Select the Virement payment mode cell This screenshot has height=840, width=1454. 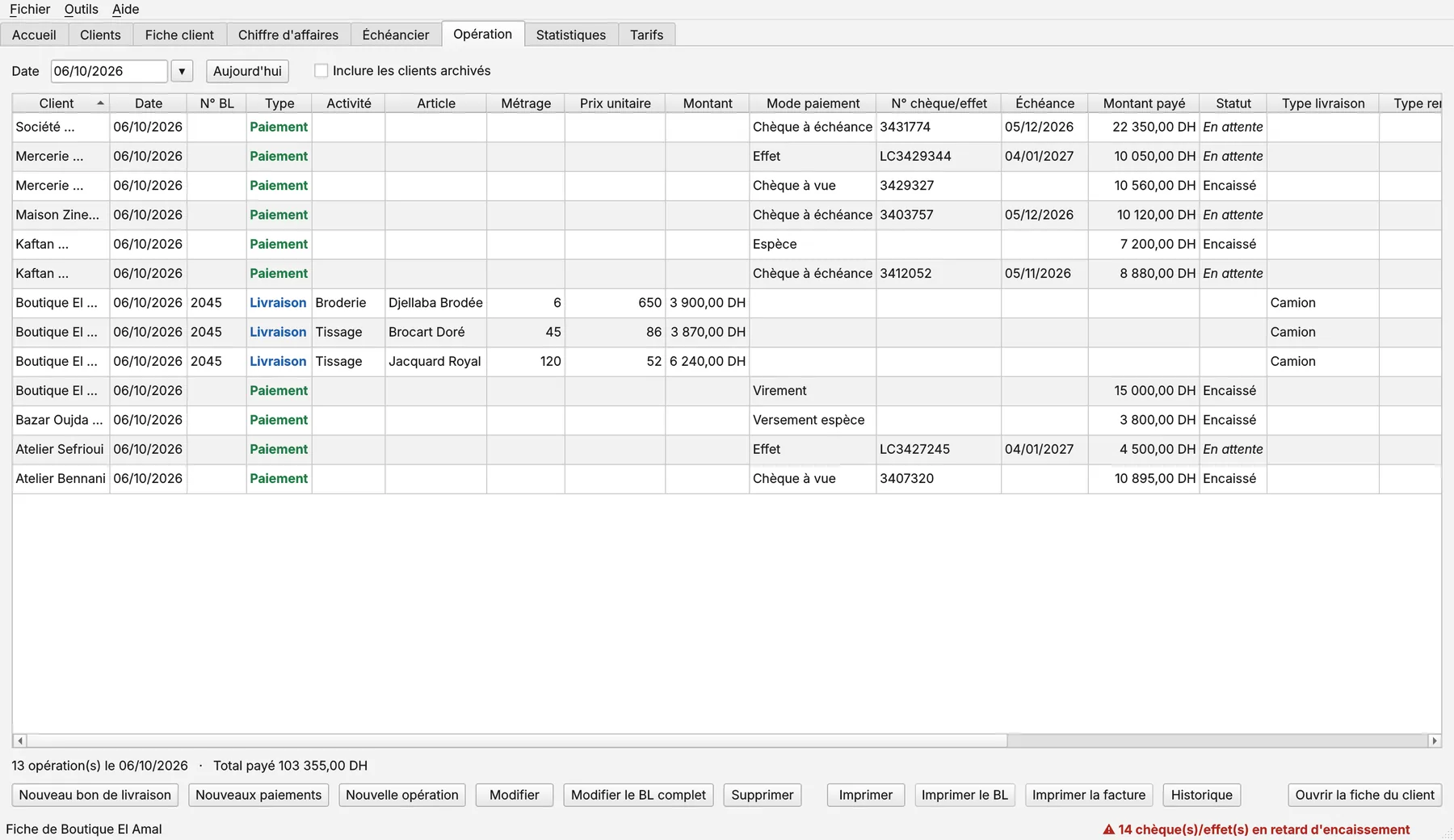813,391
